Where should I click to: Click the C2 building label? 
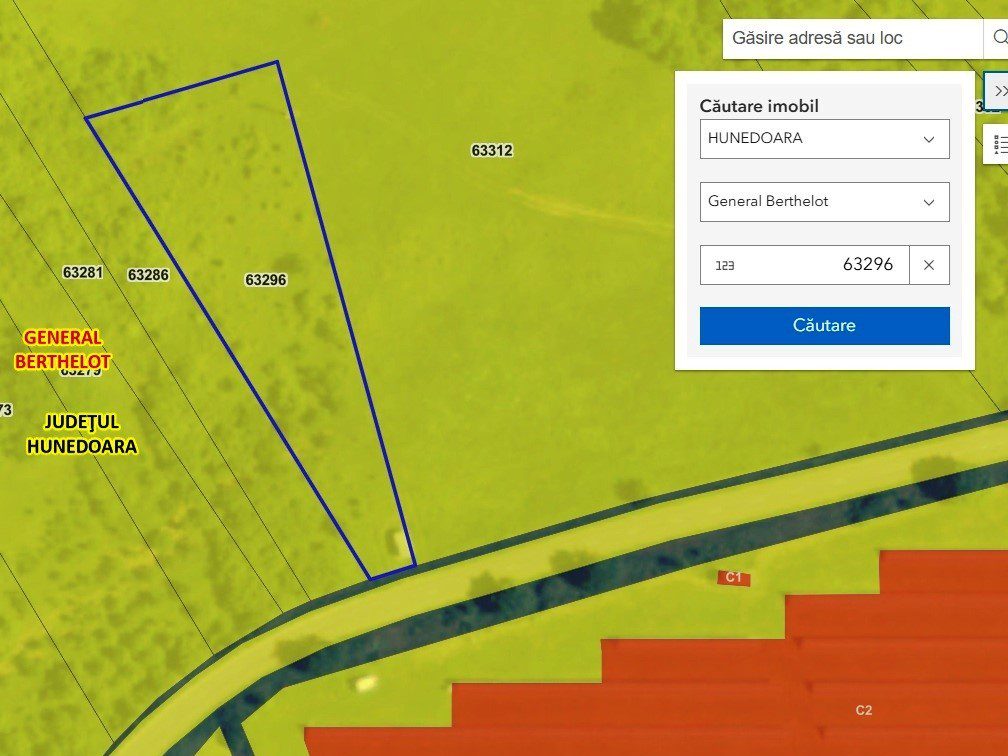pyautogui.click(x=864, y=710)
